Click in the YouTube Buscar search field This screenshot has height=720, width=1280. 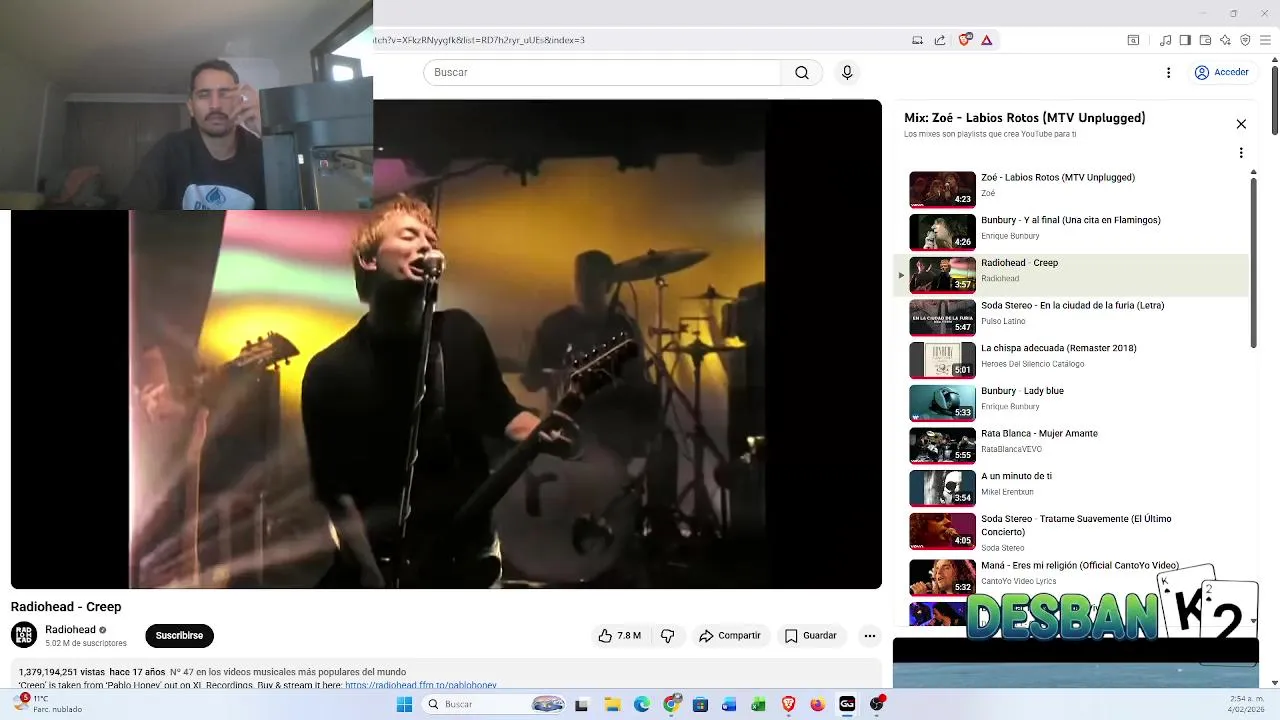(602, 72)
